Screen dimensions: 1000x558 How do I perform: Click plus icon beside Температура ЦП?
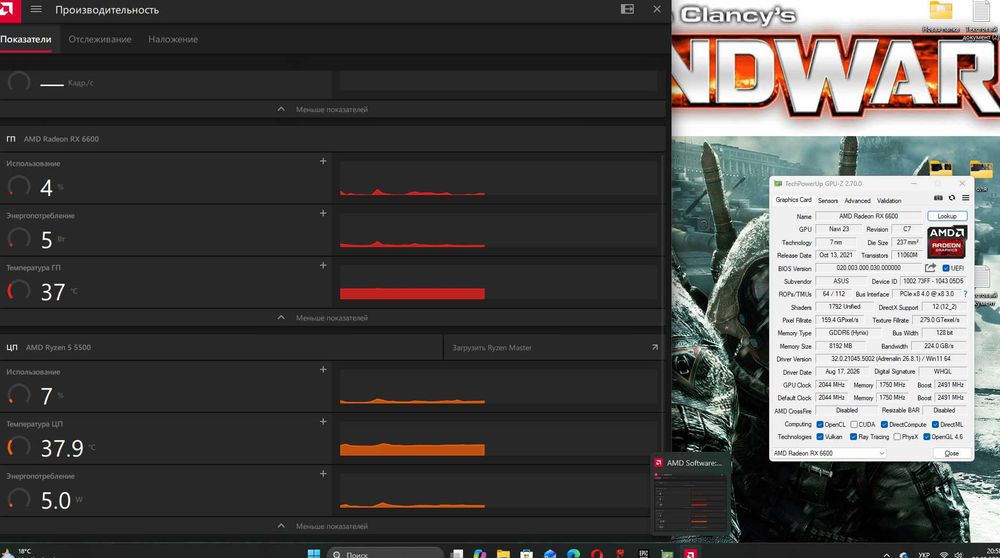pos(323,422)
